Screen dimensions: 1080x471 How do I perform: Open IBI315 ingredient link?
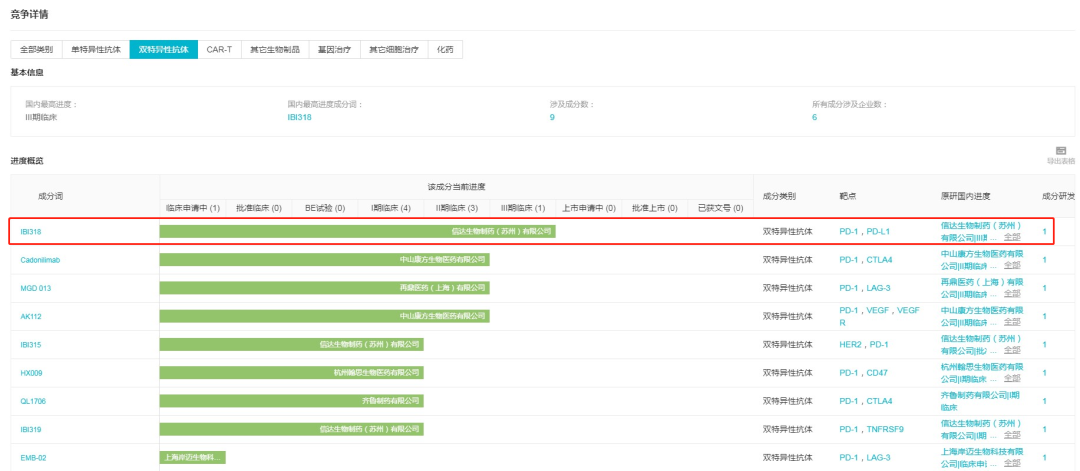coord(31,344)
